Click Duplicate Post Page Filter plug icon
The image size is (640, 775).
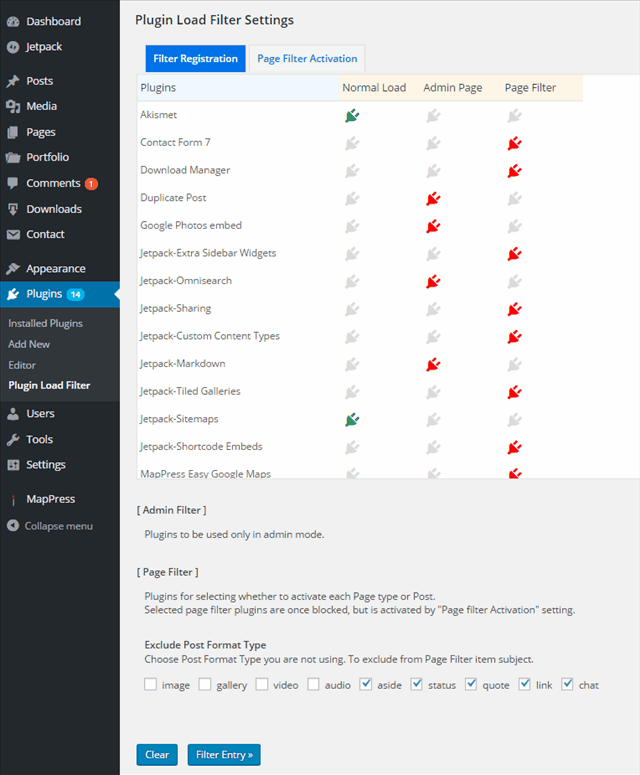(x=514, y=199)
